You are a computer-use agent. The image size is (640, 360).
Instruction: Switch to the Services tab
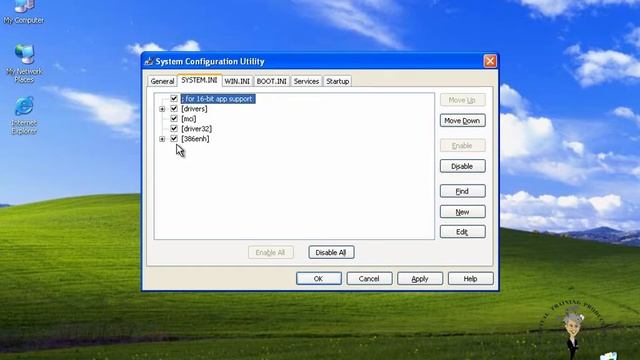[306, 81]
